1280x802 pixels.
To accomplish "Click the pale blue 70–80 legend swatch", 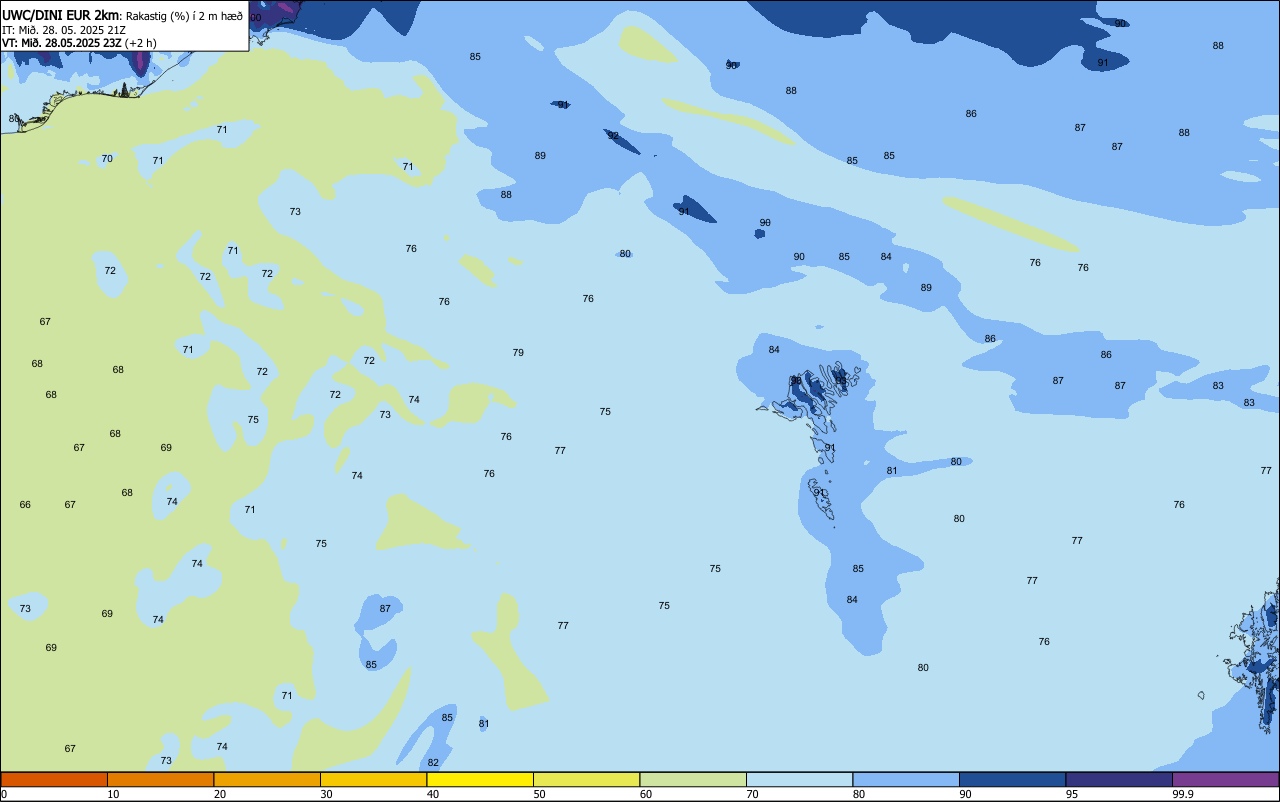I will coord(799,779).
